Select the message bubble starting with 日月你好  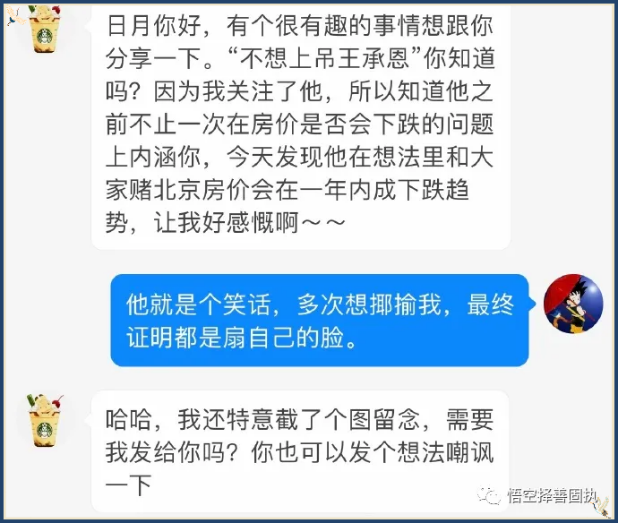pos(301,126)
